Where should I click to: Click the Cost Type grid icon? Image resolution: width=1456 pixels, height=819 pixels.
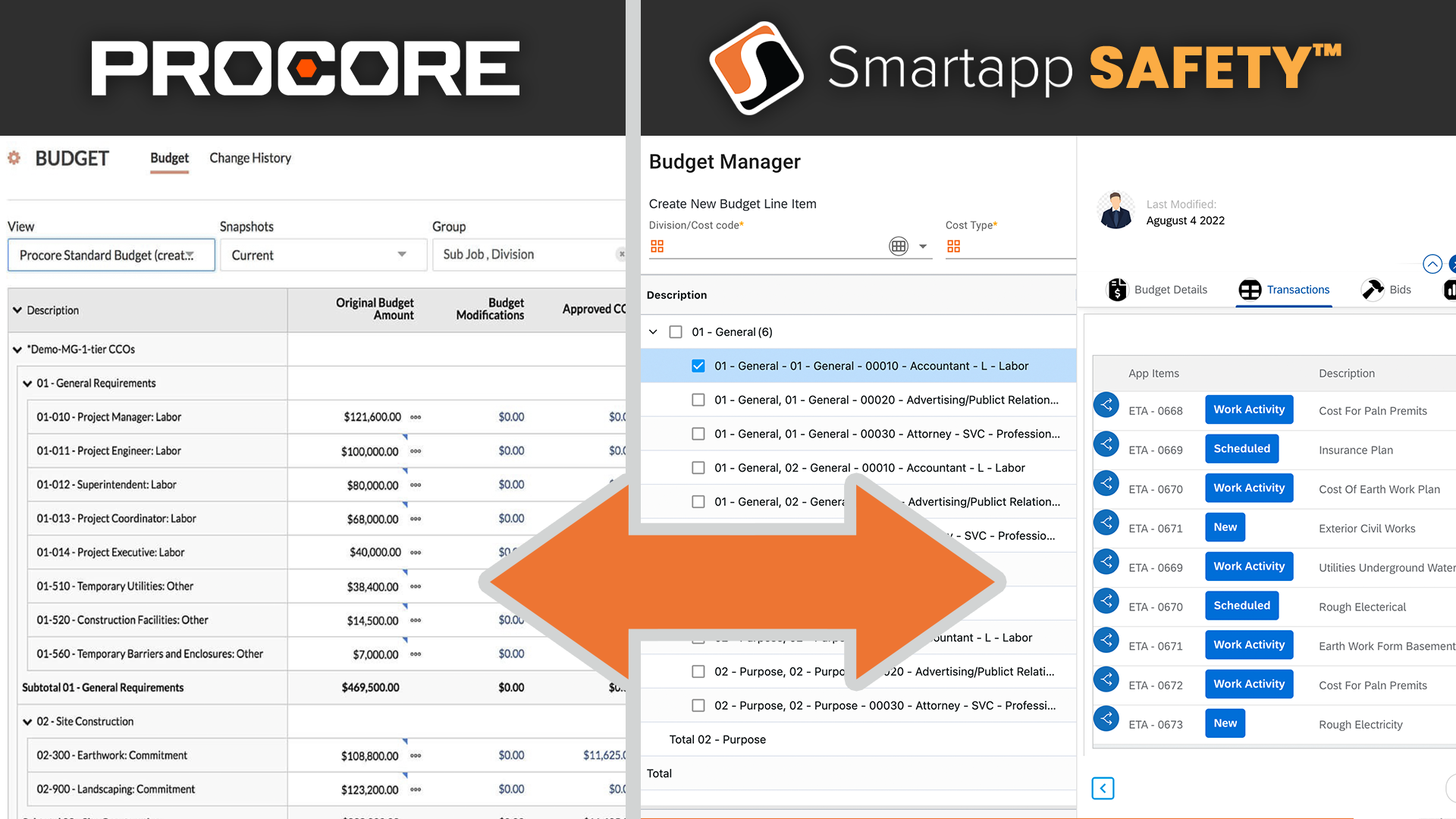point(953,246)
